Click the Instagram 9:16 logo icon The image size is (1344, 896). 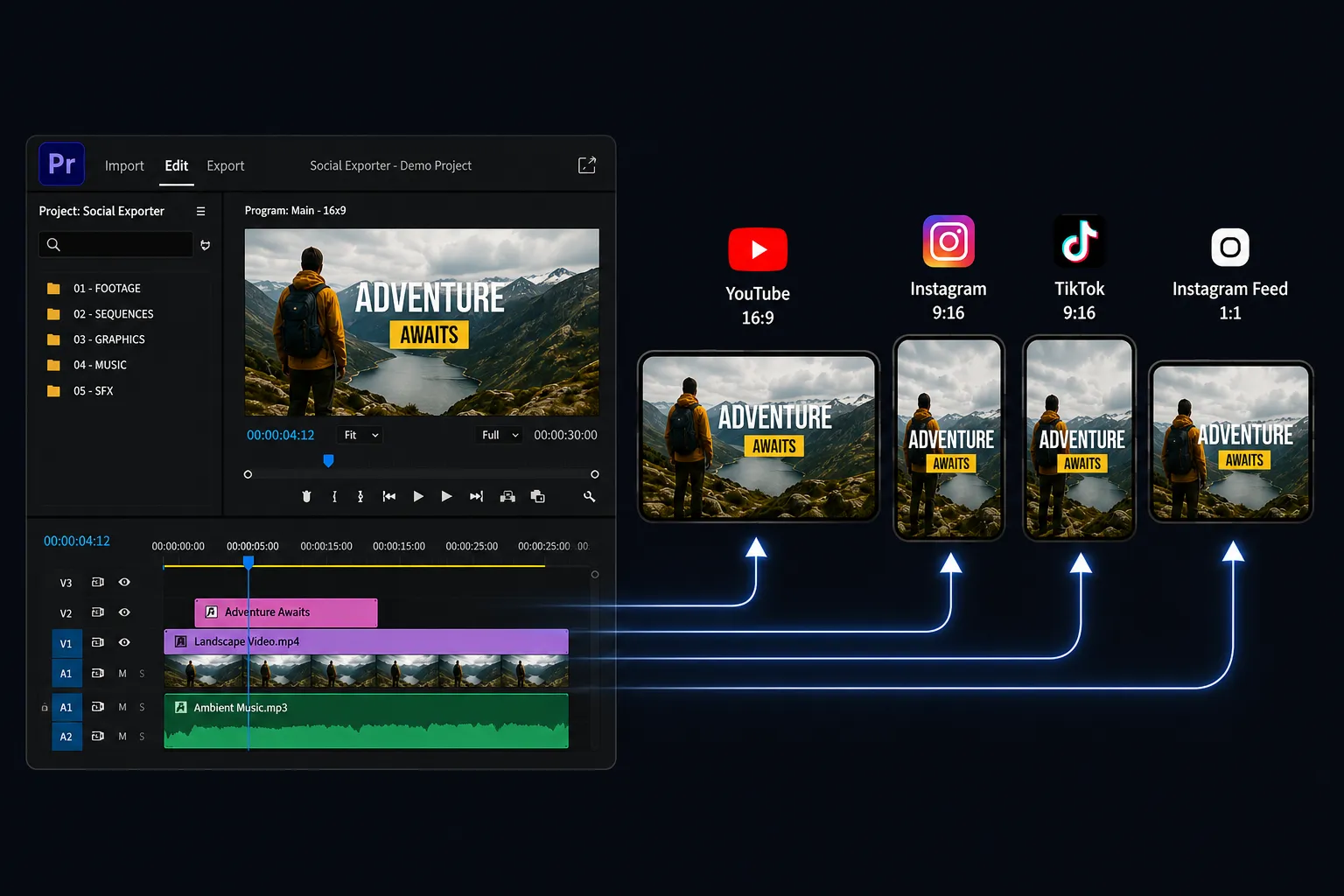[x=948, y=241]
